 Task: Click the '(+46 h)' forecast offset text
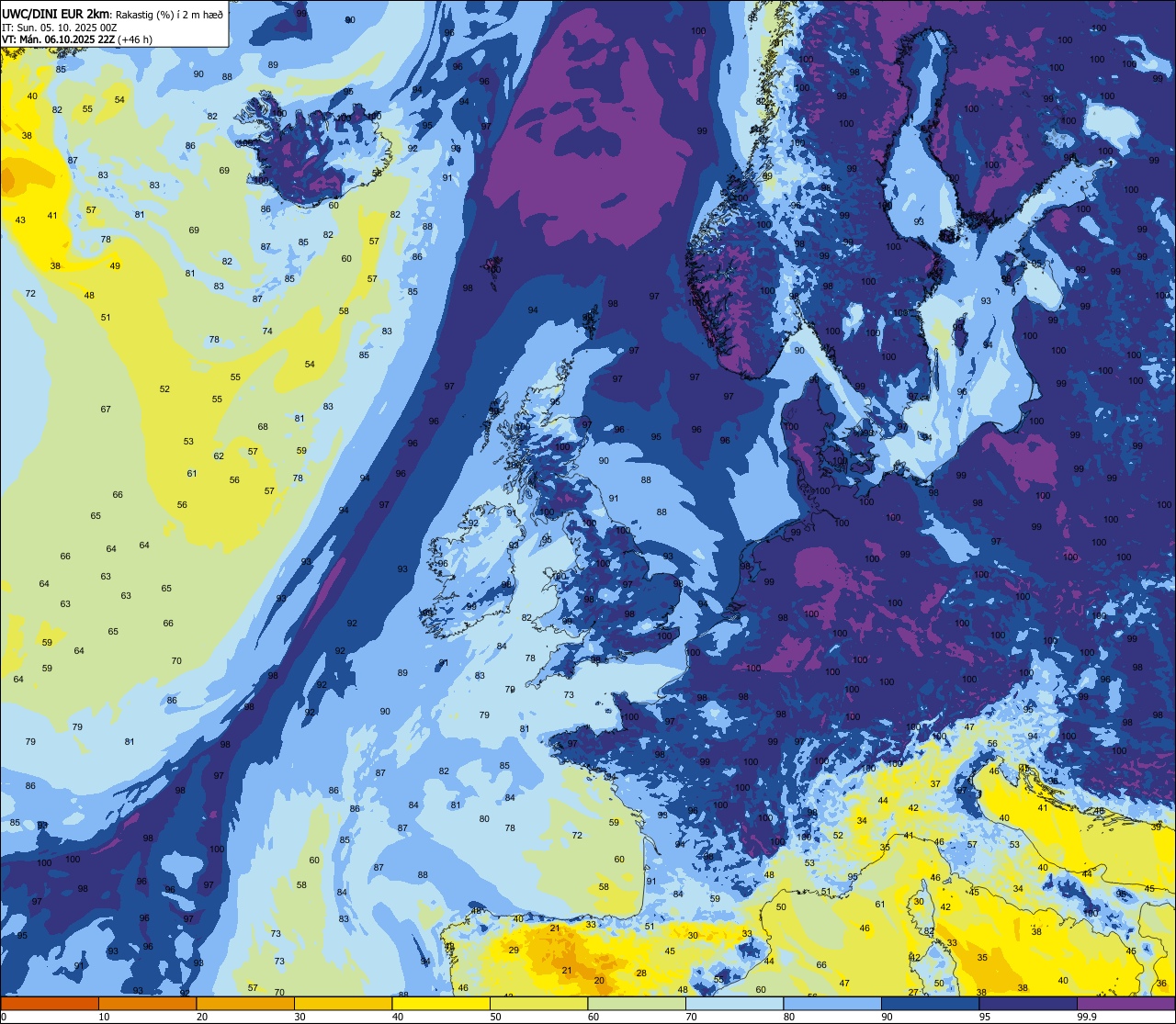click(135, 39)
